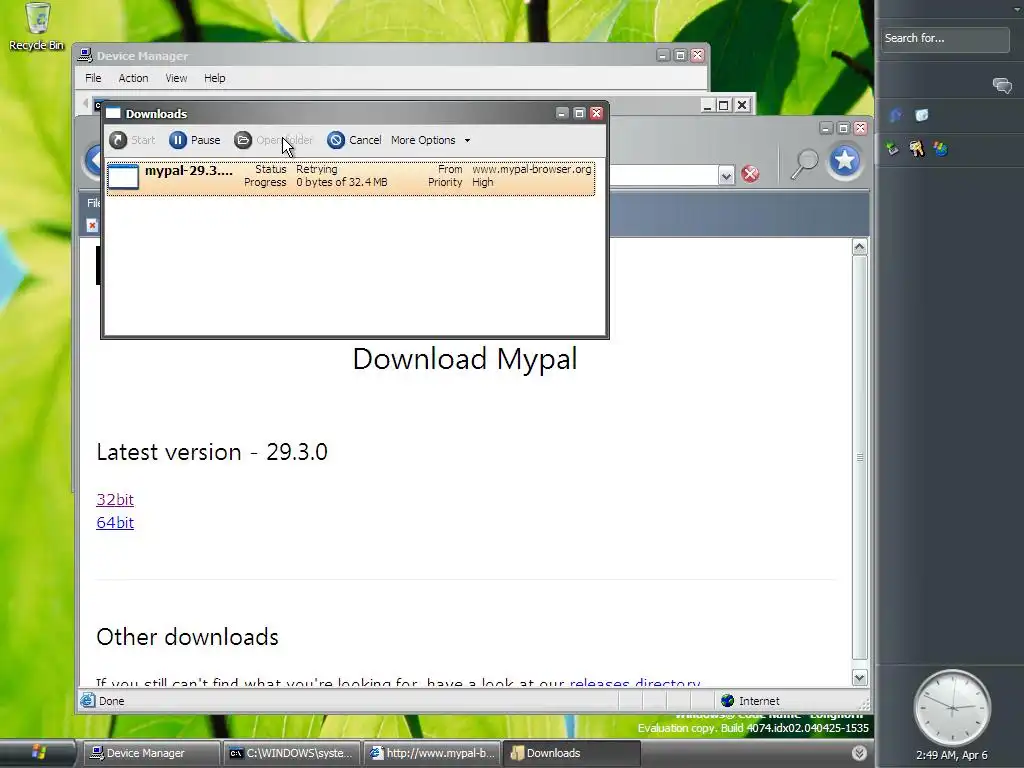The image size is (1024, 768).
Task: Click the keys tray icon in sidebar
Action: [x=916, y=149]
